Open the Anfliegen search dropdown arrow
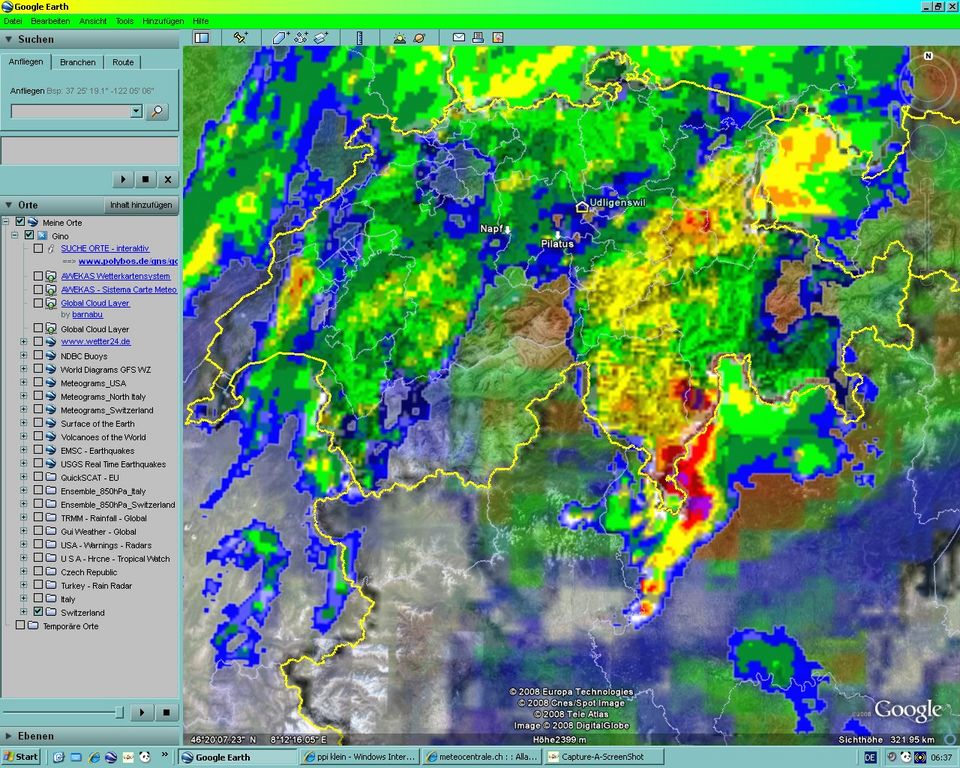 tap(136, 111)
